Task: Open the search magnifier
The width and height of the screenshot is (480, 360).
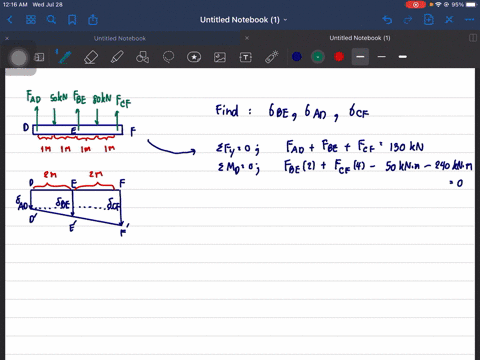Action: coord(51,20)
